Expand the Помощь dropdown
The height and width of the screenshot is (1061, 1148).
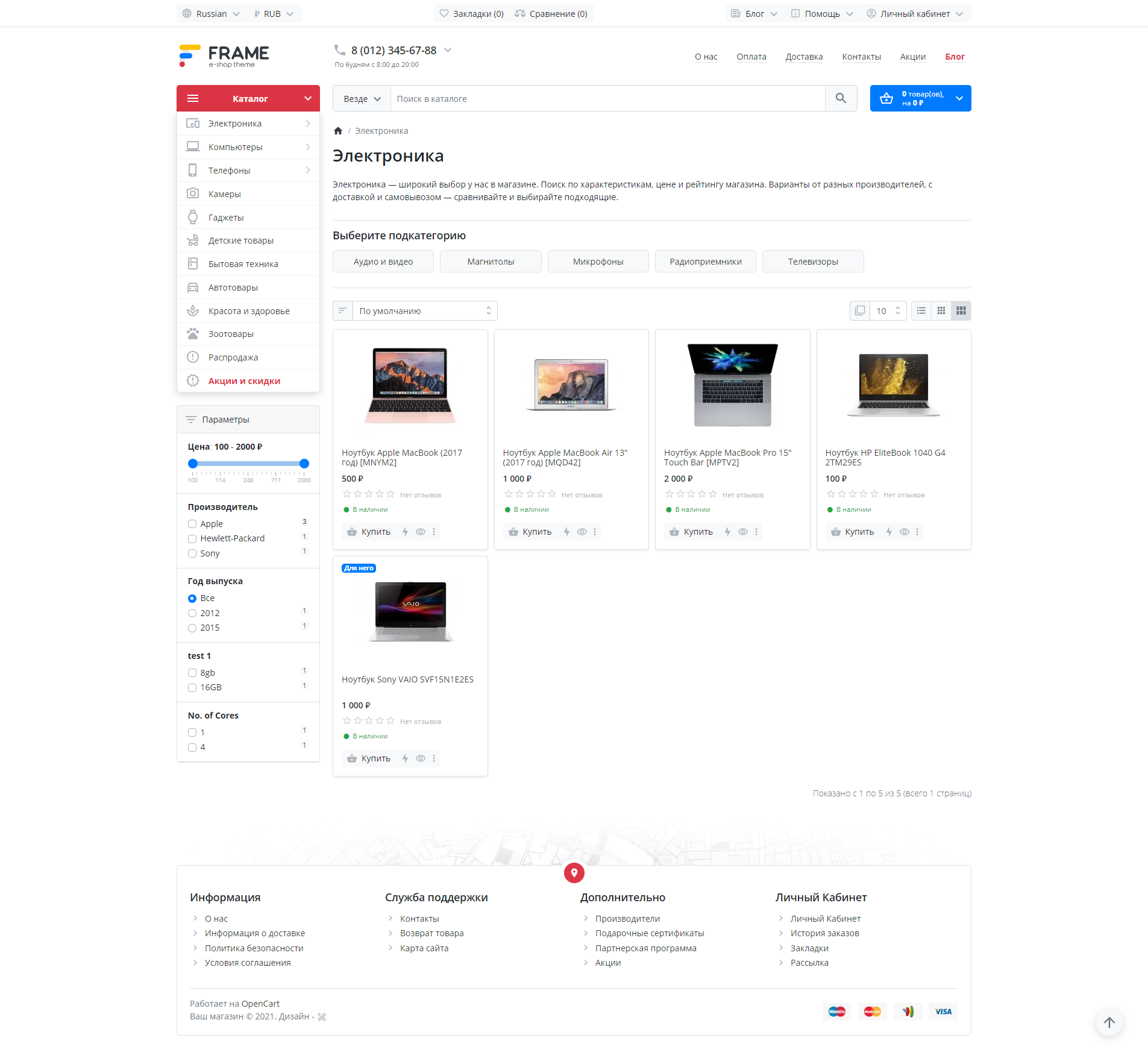[x=822, y=13]
